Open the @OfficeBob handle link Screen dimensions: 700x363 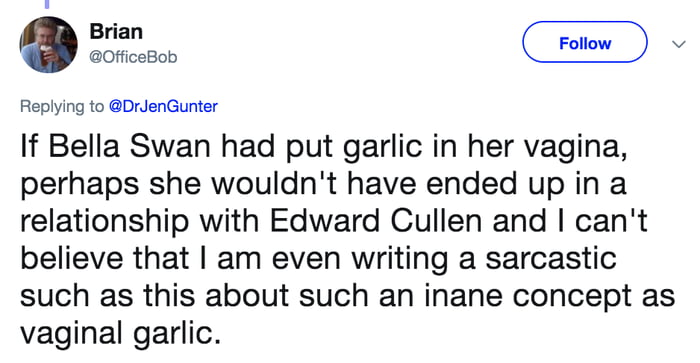[133, 57]
